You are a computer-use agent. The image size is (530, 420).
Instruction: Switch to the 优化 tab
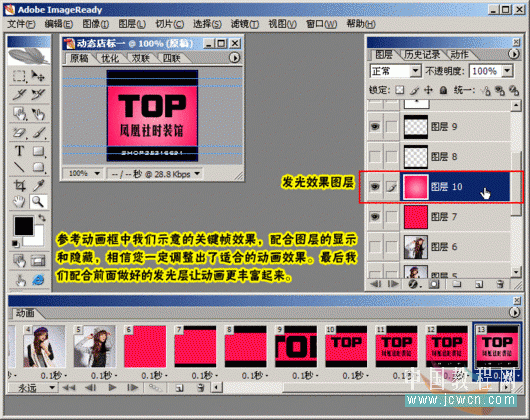pos(110,58)
